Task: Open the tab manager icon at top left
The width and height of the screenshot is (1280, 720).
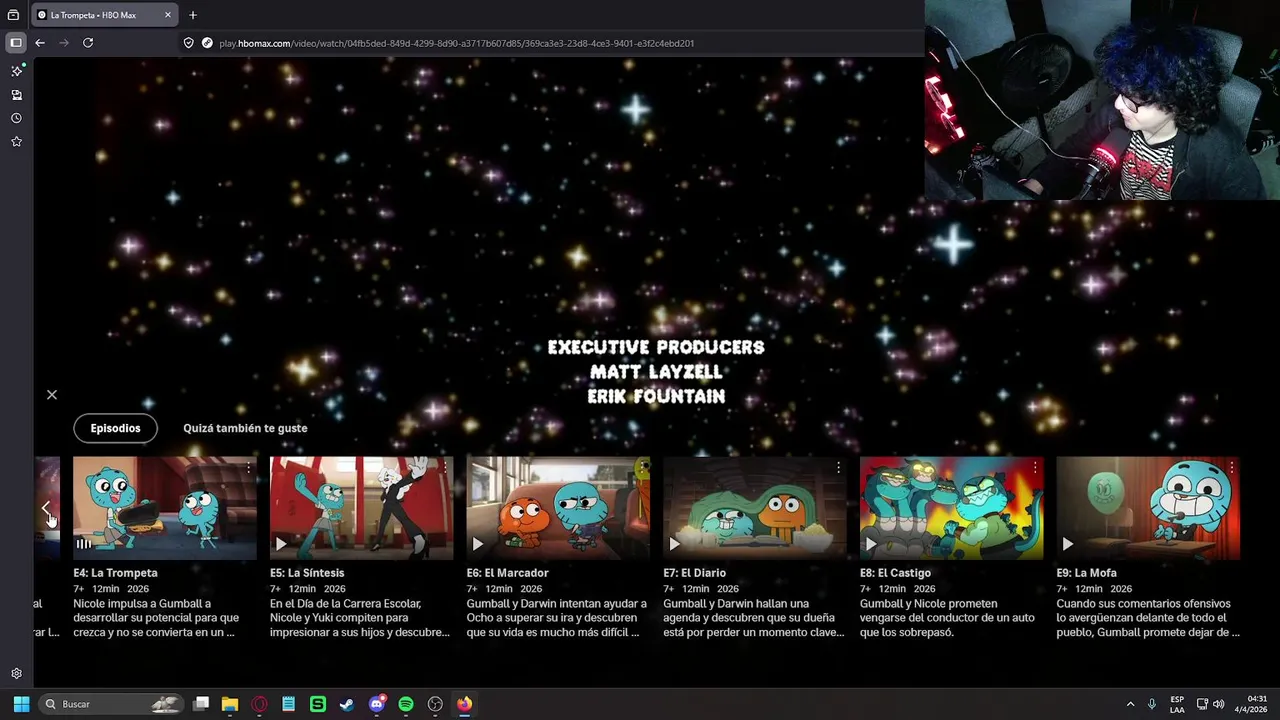Action: pyautogui.click(x=13, y=15)
